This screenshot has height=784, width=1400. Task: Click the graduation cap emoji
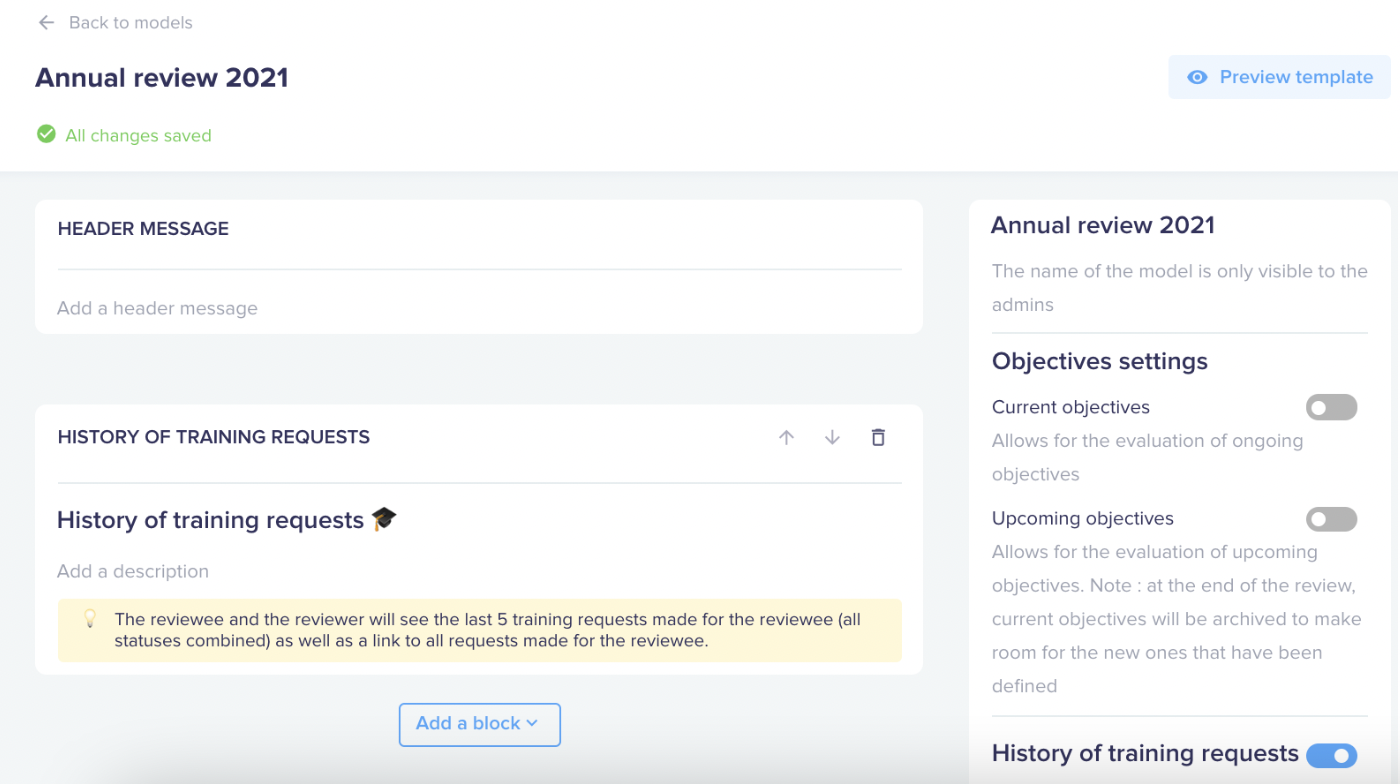coord(384,519)
